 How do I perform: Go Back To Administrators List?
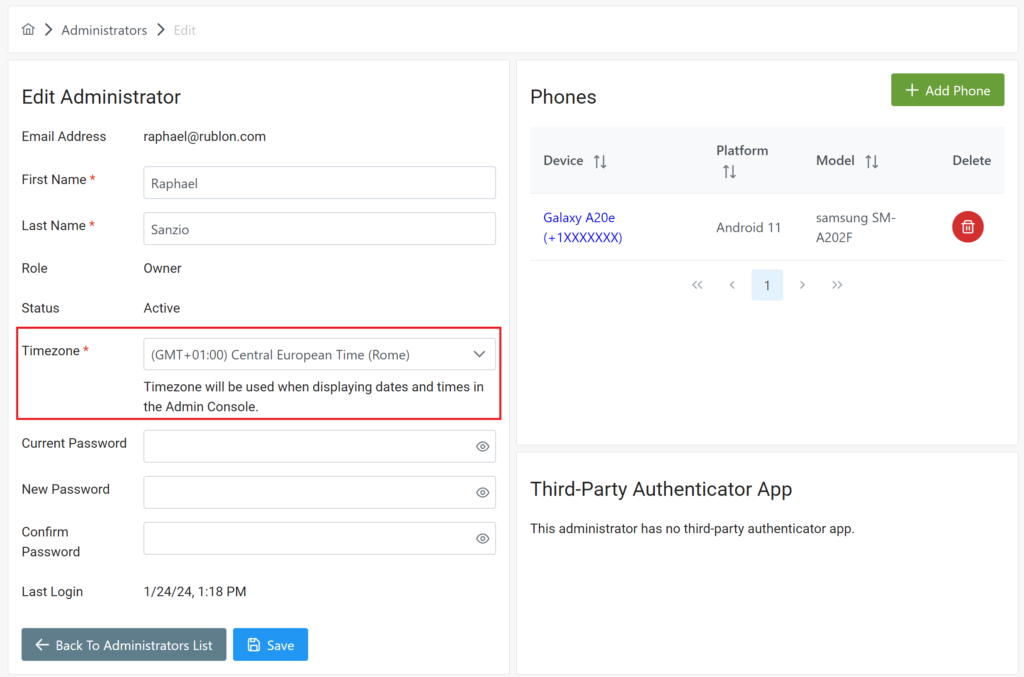tap(123, 644)
